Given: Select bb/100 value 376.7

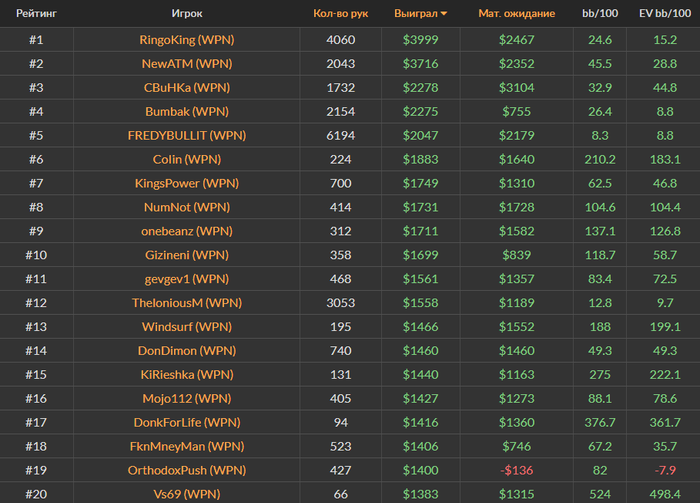Looking at the screenshot, I should pyautogui.click(x=600, y=423).
